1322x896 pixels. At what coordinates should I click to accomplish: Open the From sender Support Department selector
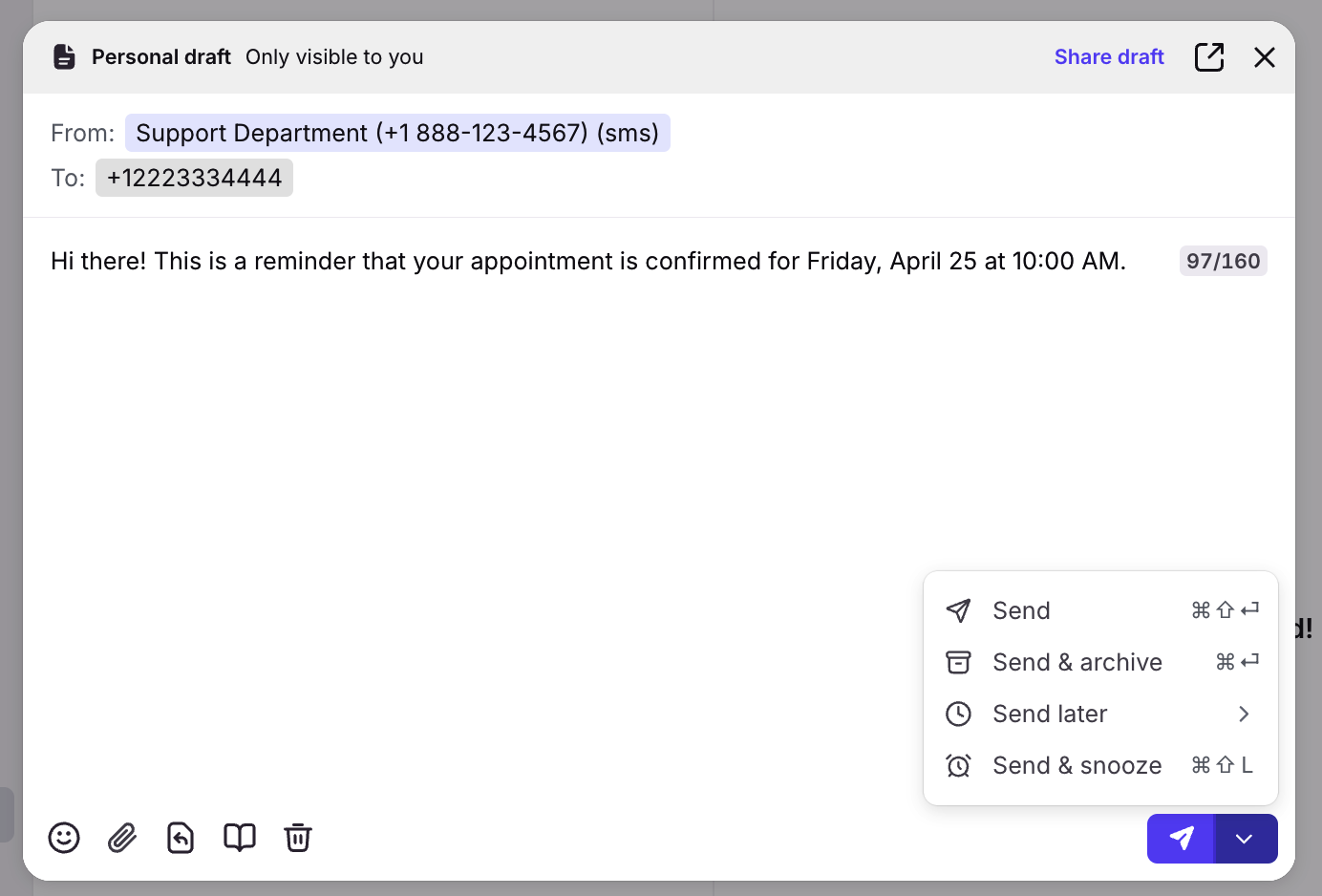pyautogui.click(x=397, y=133)
